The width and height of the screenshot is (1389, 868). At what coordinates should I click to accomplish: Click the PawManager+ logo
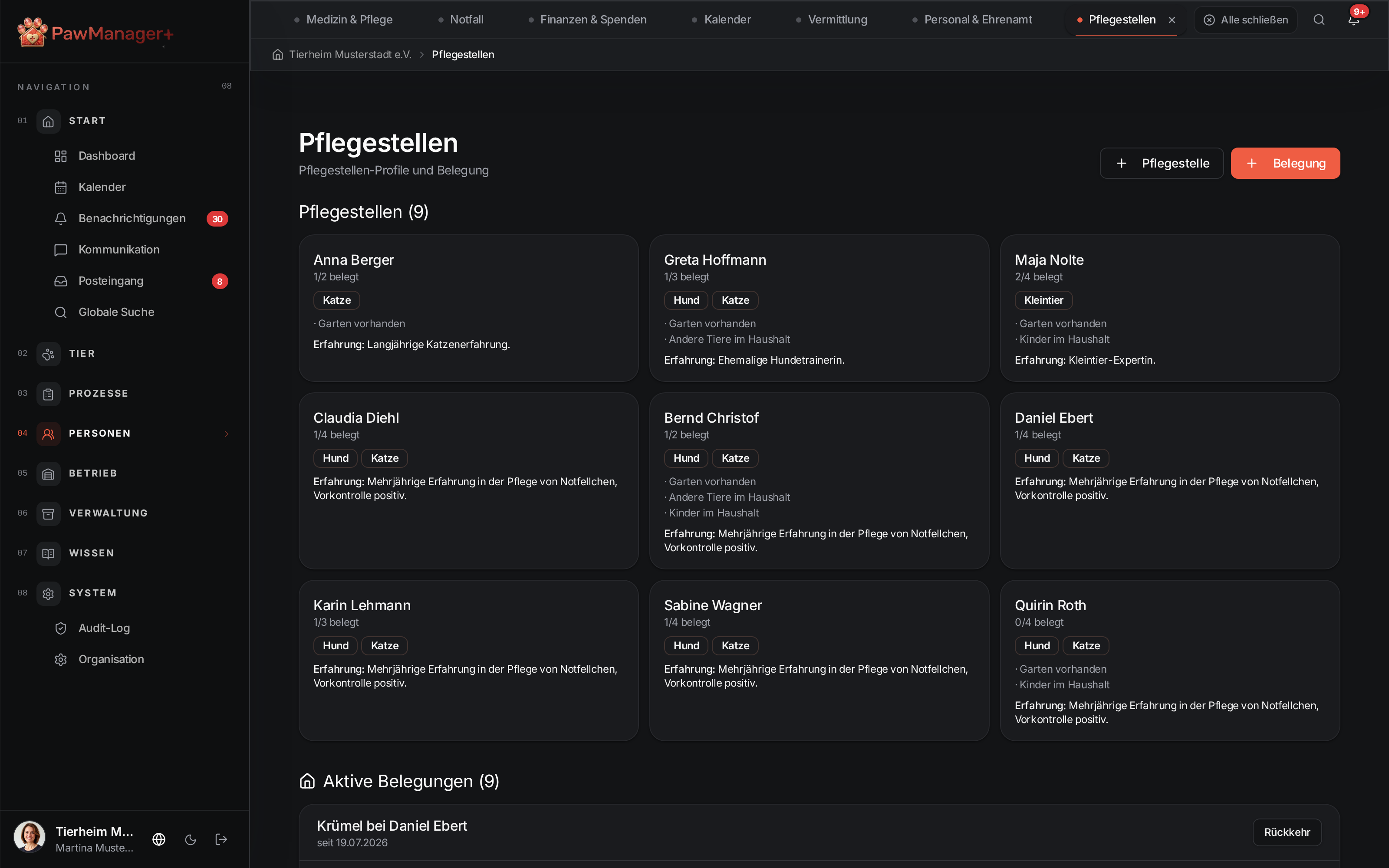[x=95, y=33]
